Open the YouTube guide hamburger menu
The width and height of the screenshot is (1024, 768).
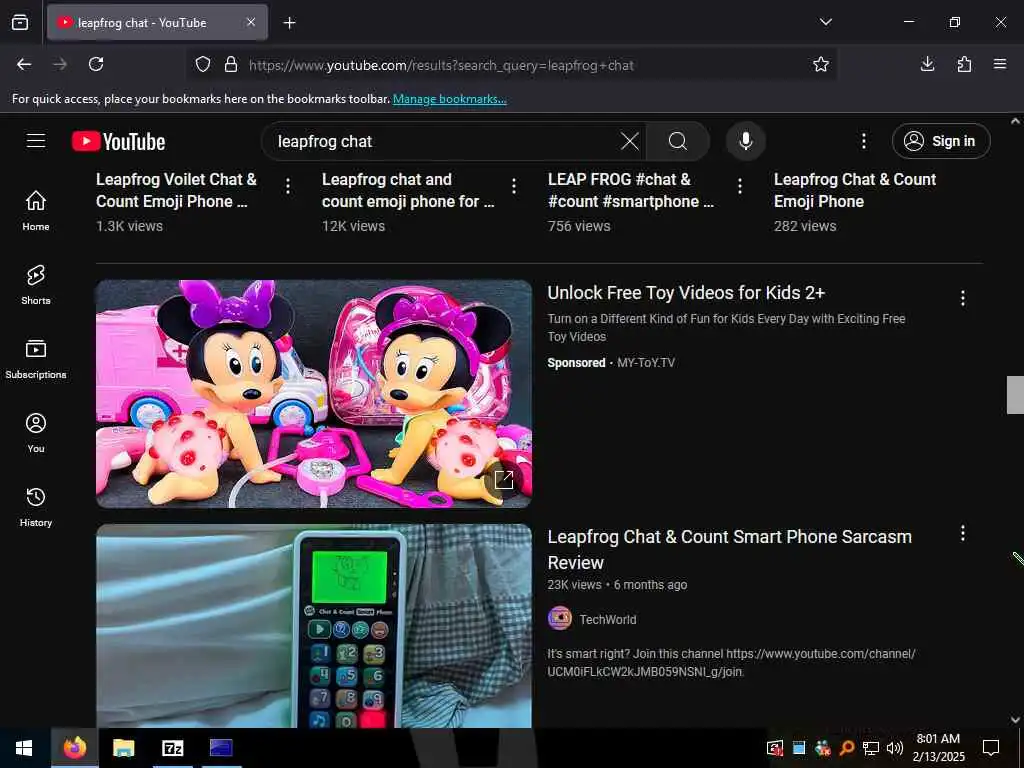[36, 140]
